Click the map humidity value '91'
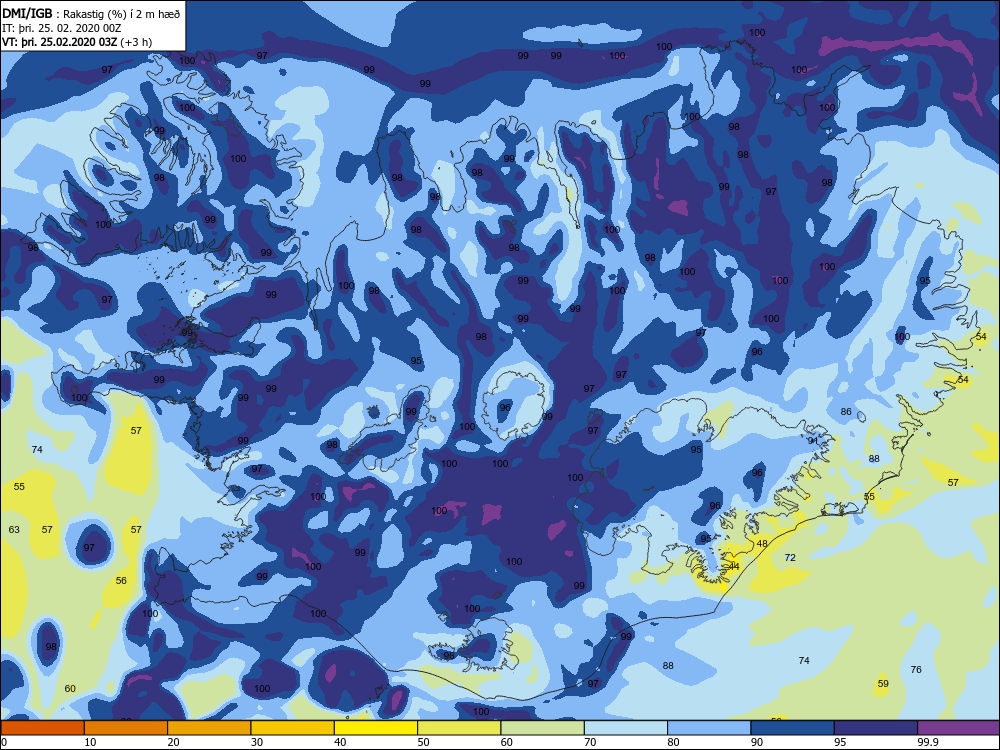This screenshot has height=750, width=1000. coord(812,441)
